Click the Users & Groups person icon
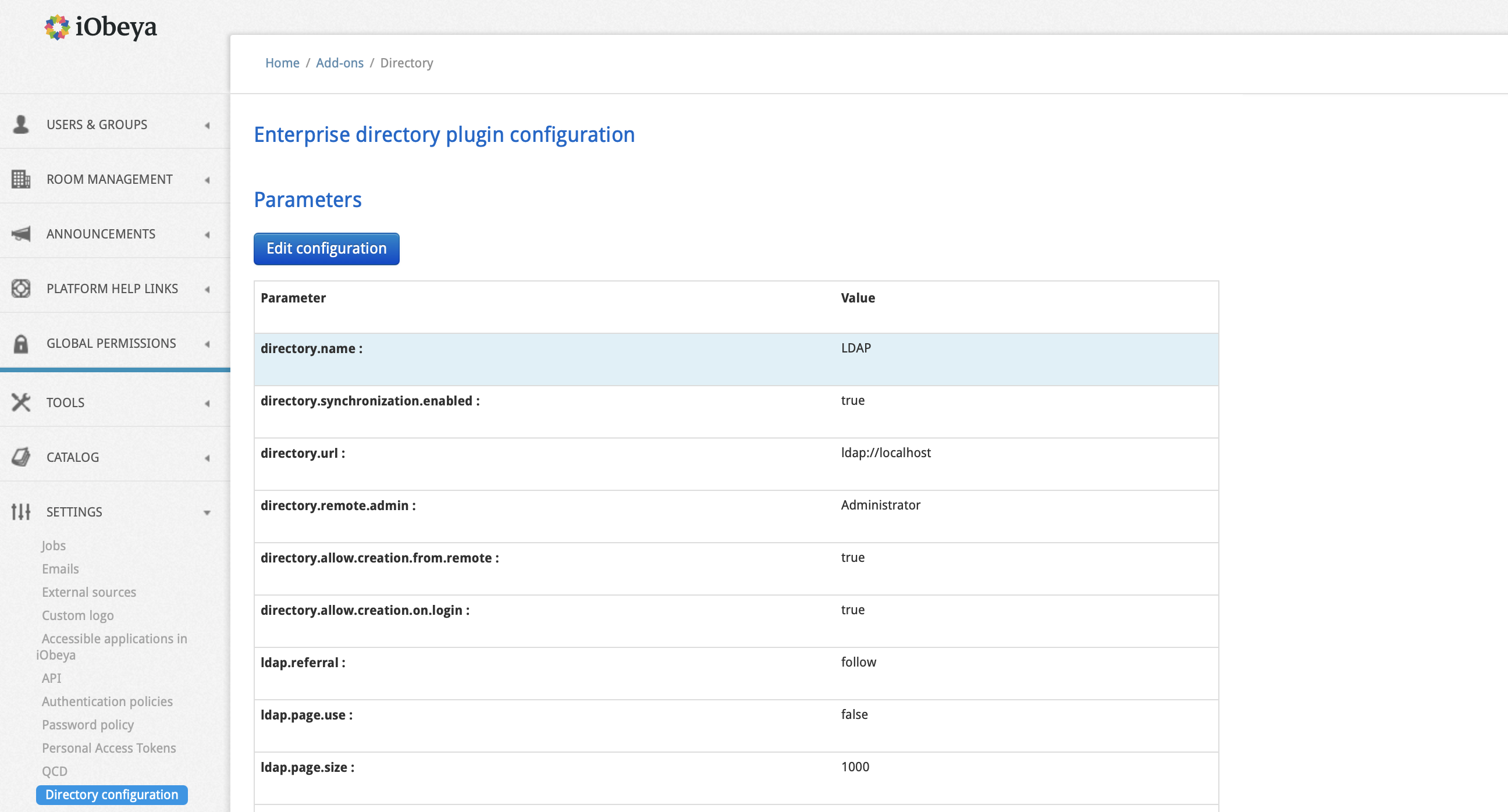Image resolution: width=1508 pixels, height=812 pixels. [21, 124]
